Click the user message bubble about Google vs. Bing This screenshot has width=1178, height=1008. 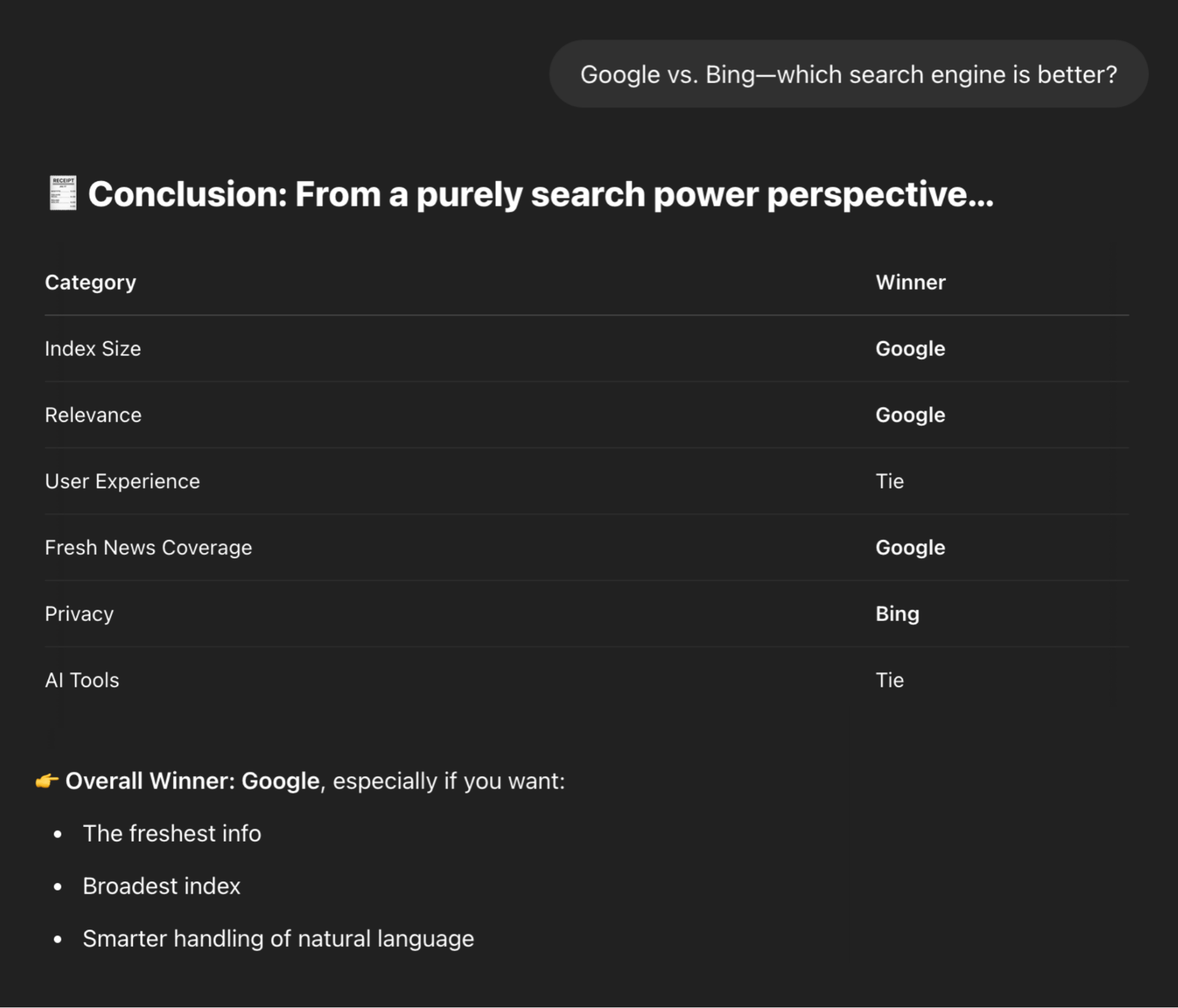848,74
